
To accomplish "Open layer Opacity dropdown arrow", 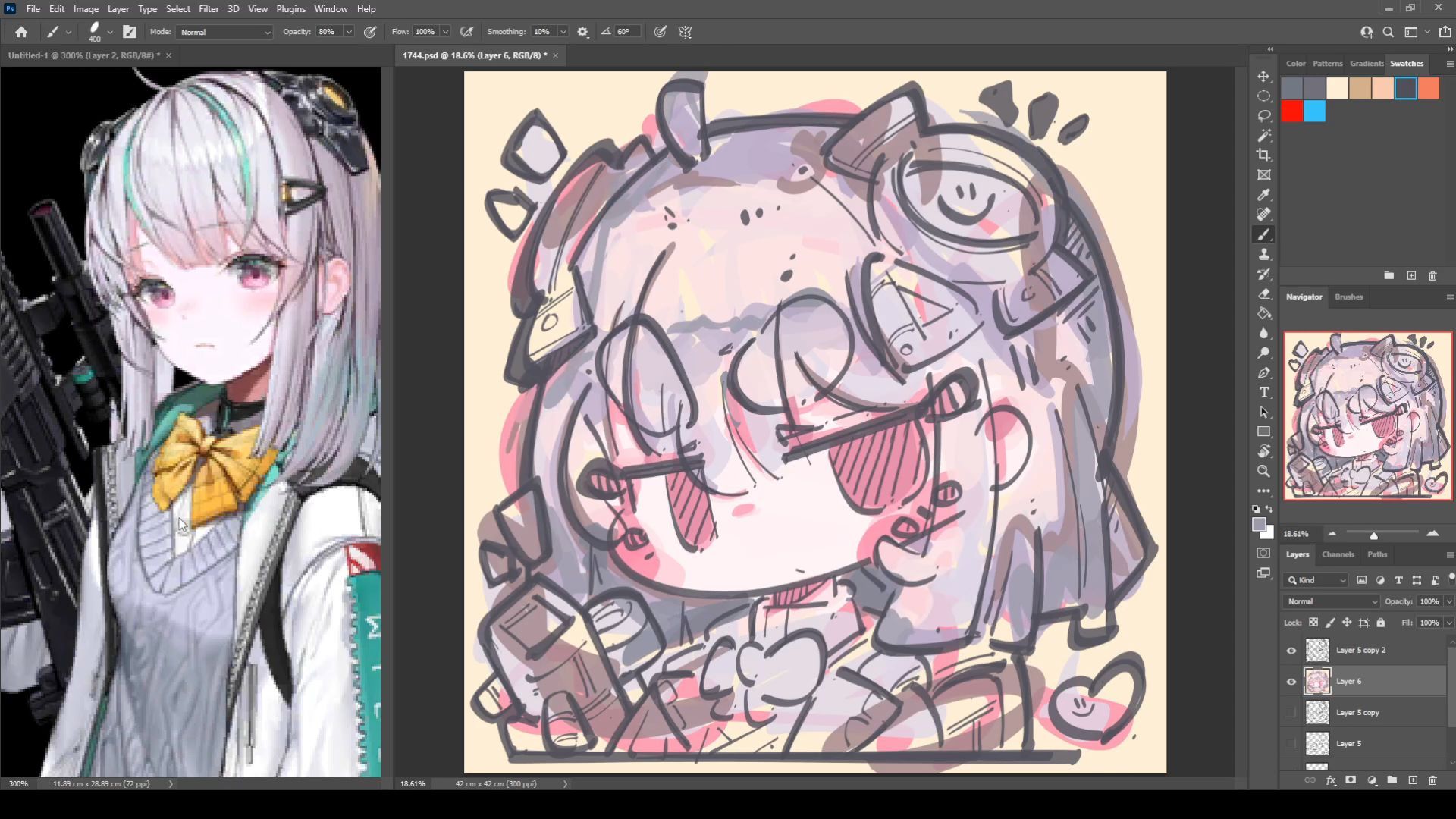I will click(x=1449, y=601).
